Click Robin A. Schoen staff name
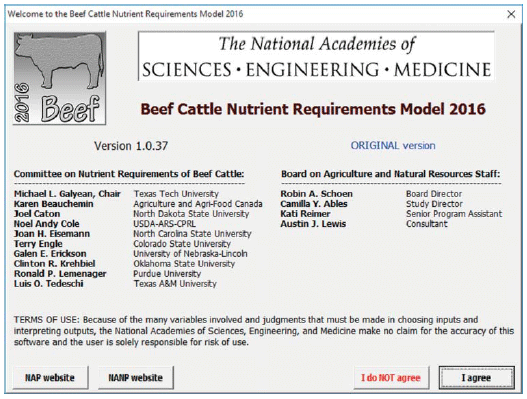This screenshot has width=527, height=399. [317, 194]
